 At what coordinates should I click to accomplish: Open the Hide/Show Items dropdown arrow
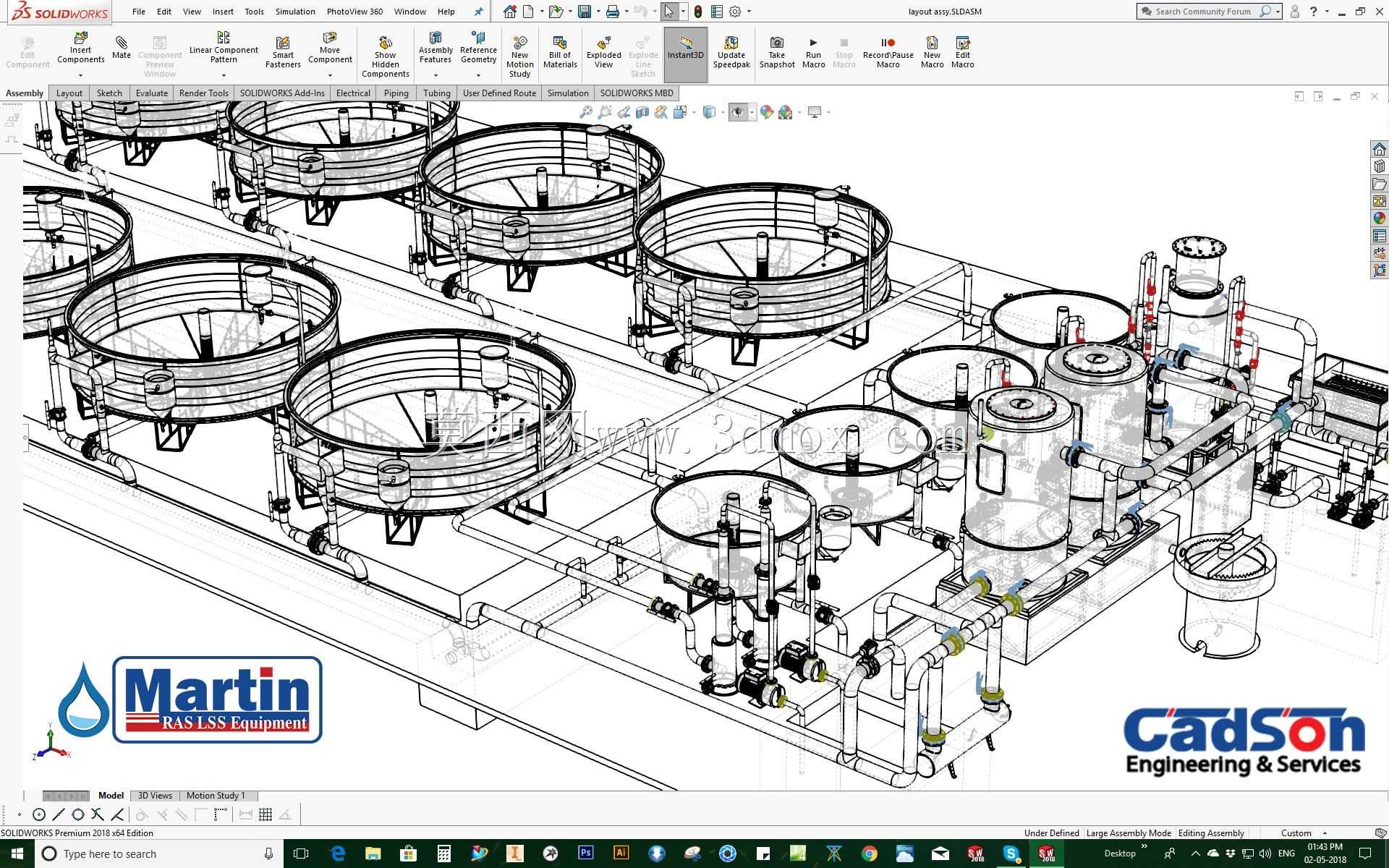[x=752, y=112]
